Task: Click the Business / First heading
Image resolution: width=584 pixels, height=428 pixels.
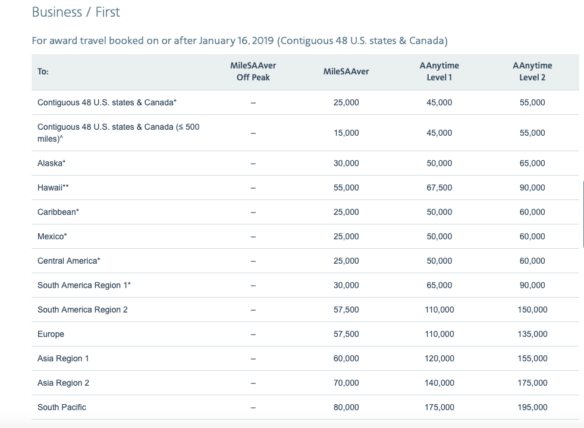Action: point(76,12)
